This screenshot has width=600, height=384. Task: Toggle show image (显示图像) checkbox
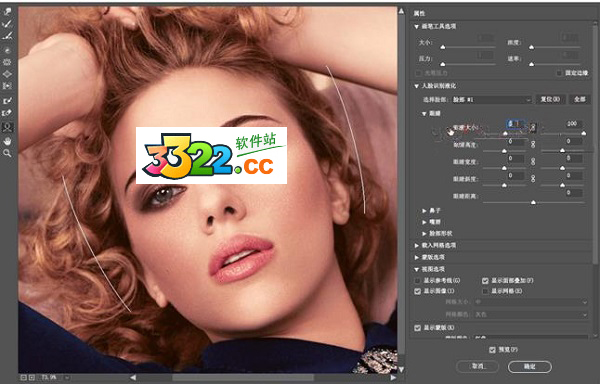point(417,291)
